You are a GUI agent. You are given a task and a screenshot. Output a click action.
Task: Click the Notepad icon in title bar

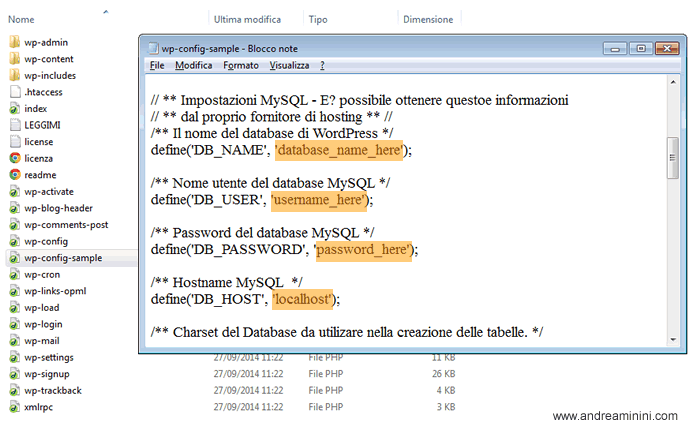(152, 48)
